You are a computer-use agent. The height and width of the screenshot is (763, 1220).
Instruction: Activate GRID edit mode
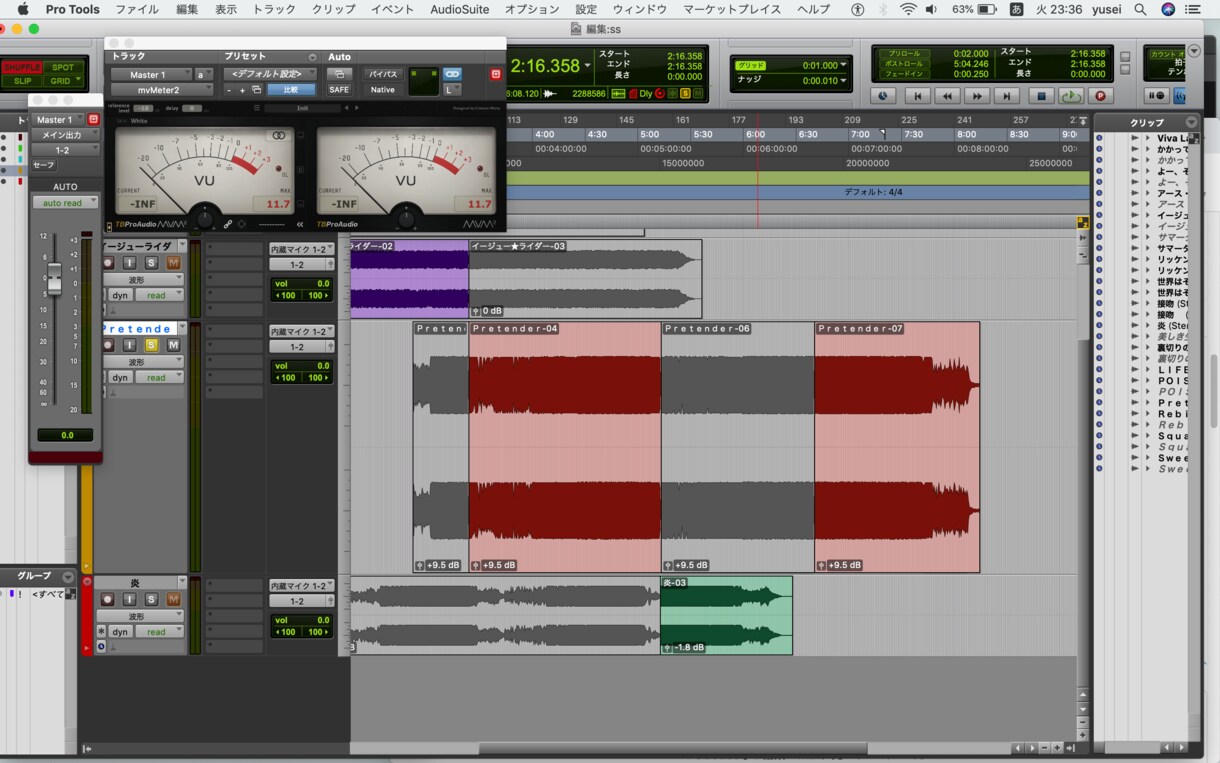(x=63, y=80)
